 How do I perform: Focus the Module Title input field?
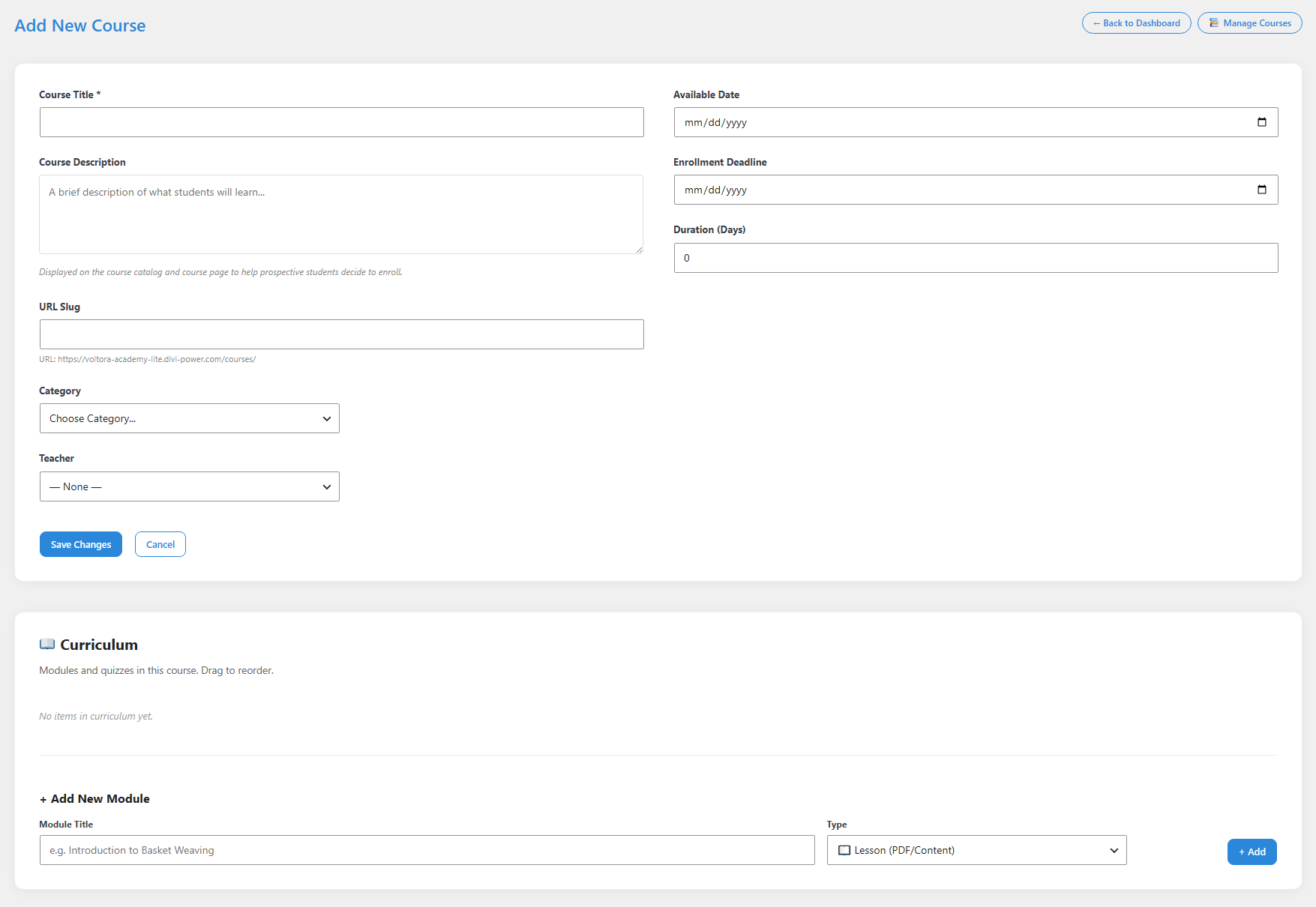tap(427, 850)
